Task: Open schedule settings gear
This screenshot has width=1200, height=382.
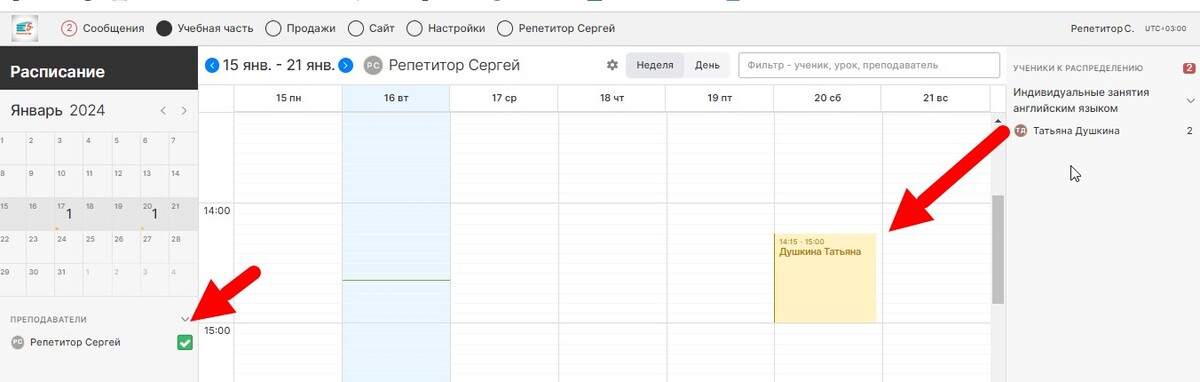Action: click(612, 65)
